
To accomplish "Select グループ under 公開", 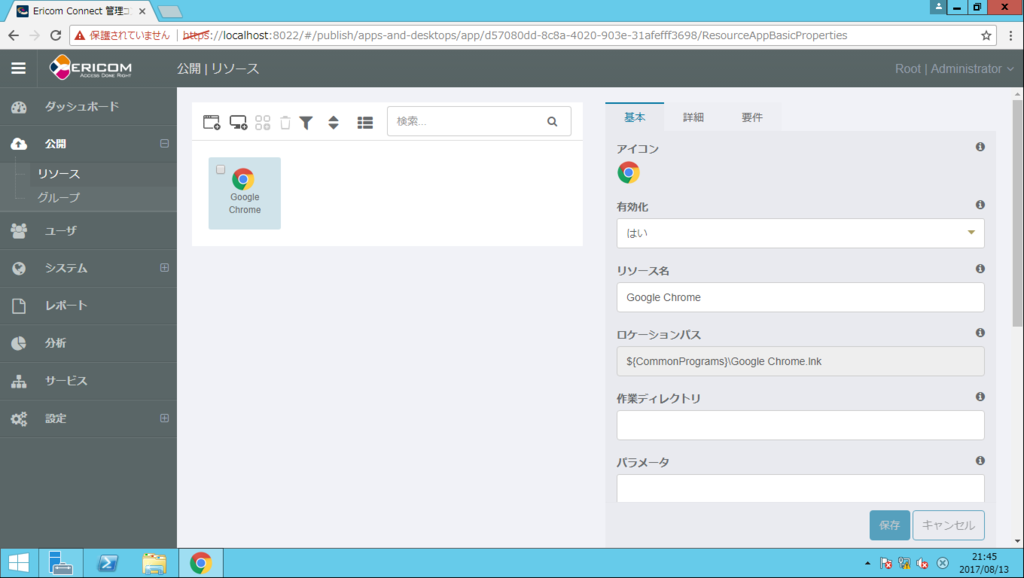I will pyautogui.click(x=59, y=197).
